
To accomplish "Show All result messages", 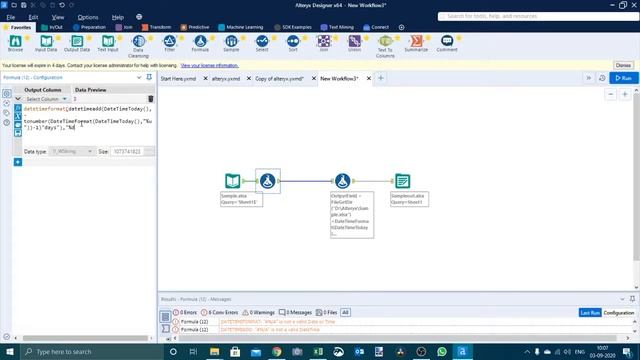I will pos(345,312).
